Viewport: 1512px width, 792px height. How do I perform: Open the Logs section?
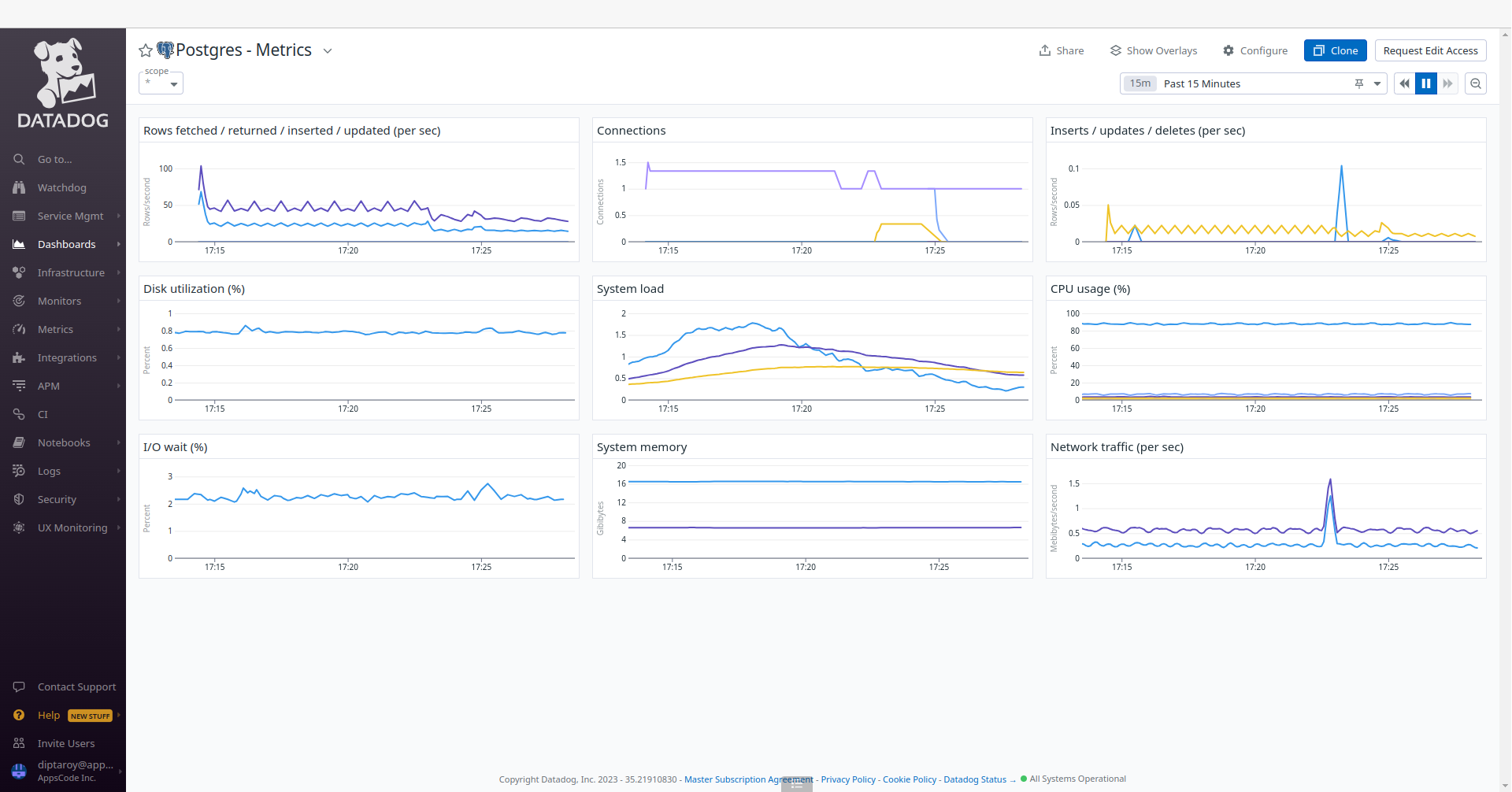click(19, 471)
